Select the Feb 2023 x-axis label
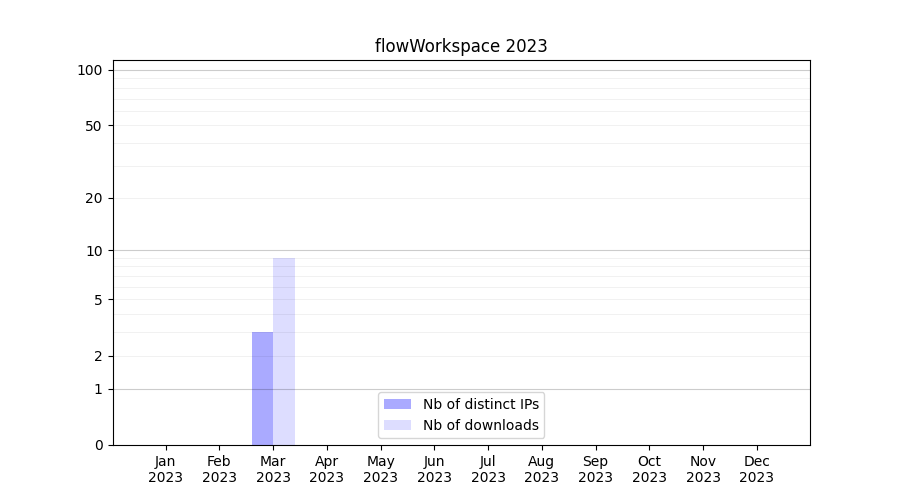The image size is (900, 500). click(219, 469)
